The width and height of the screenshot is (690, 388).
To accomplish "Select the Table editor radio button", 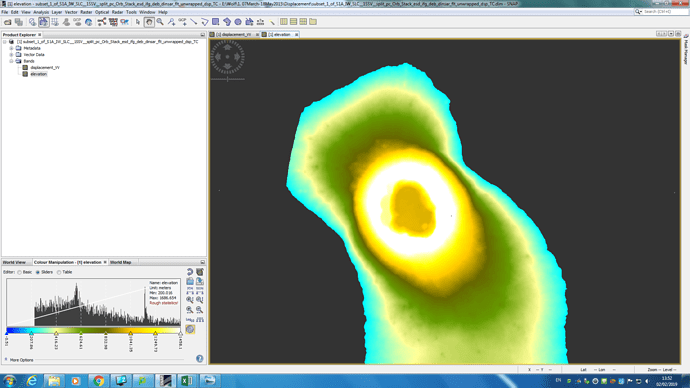I will click(x=59, y=272).
